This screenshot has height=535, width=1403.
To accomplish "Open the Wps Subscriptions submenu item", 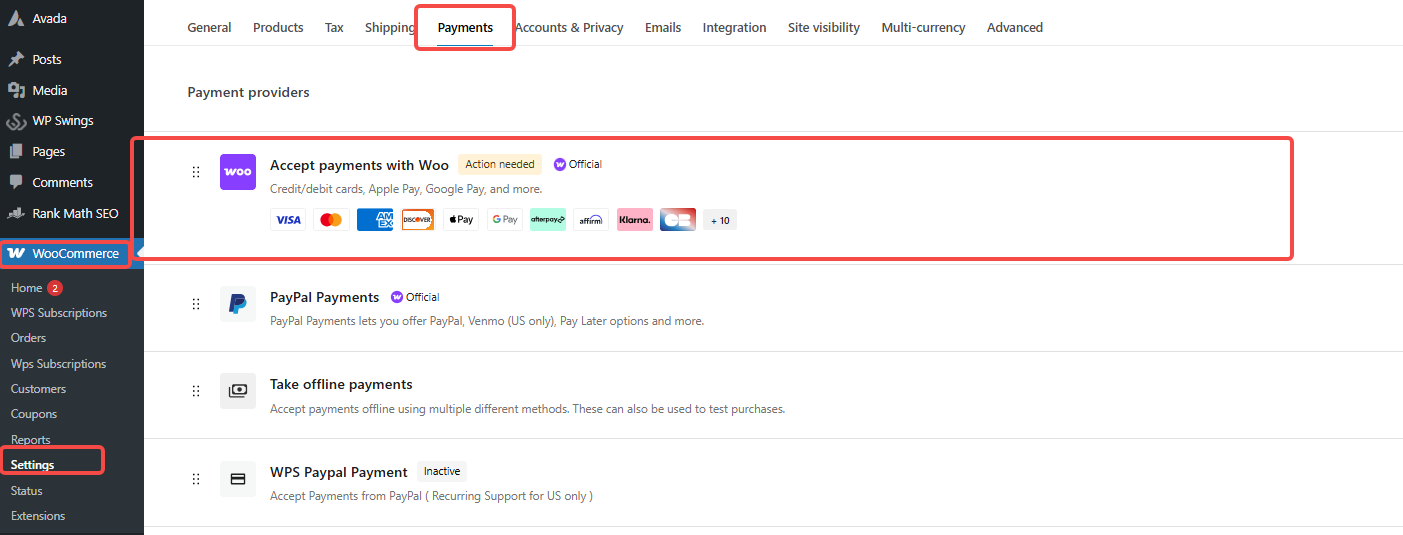I will (58, 364).
